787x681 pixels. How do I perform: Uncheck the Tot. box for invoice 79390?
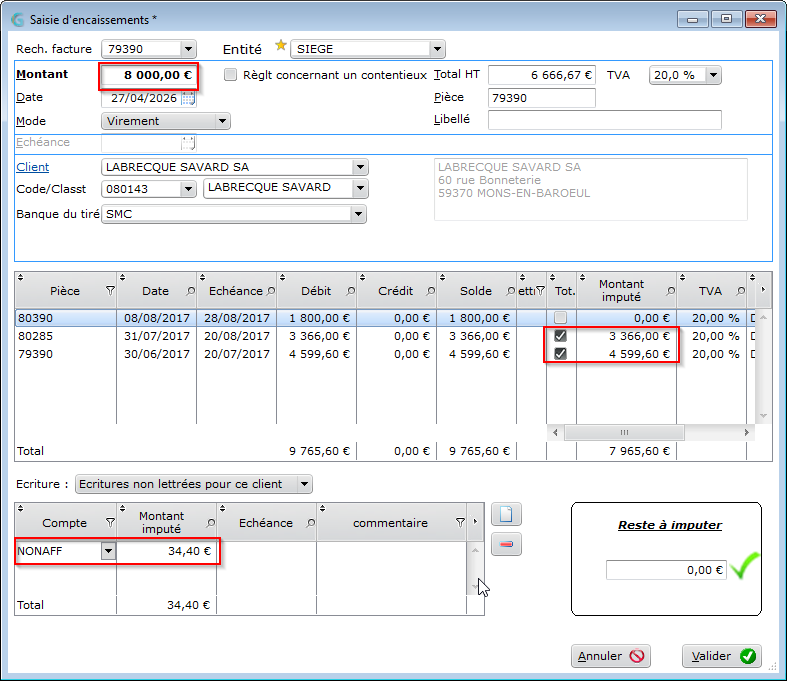560,354
